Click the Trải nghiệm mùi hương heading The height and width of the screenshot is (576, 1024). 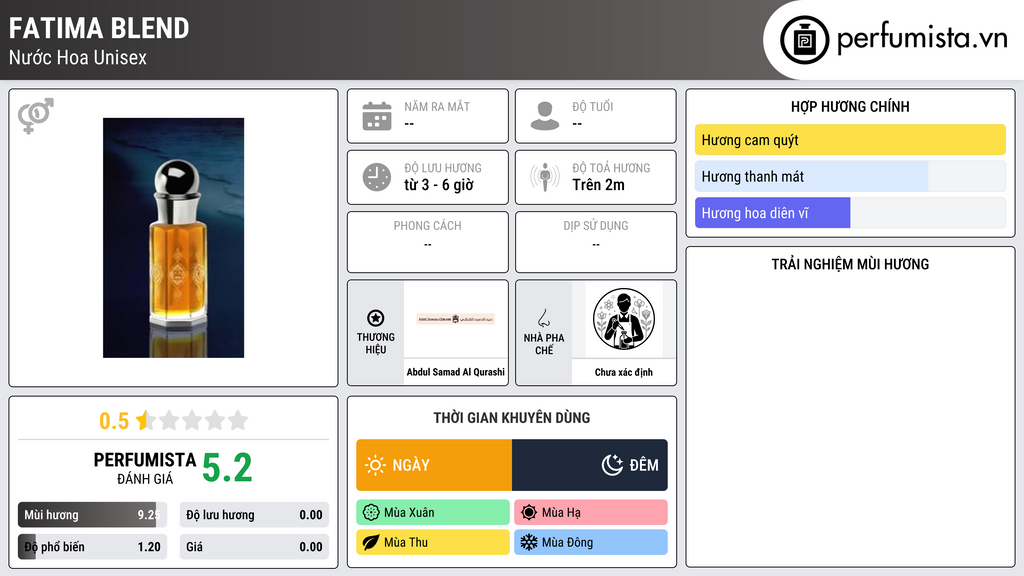850,264
